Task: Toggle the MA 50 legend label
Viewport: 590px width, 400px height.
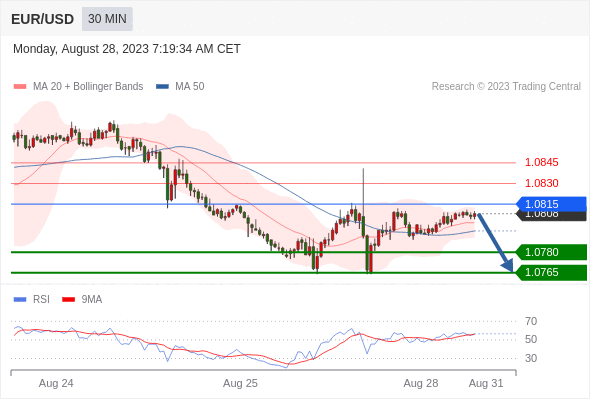Action: tap(190, 87)
